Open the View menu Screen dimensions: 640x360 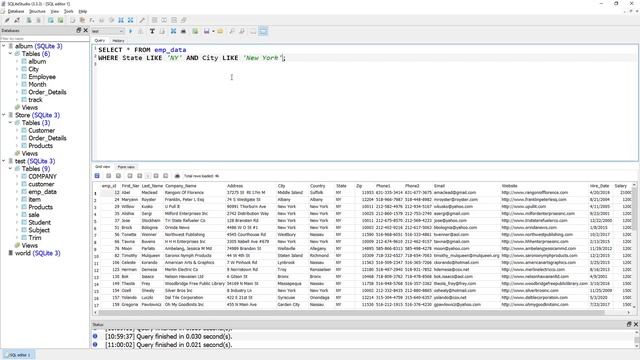[55, 11]
